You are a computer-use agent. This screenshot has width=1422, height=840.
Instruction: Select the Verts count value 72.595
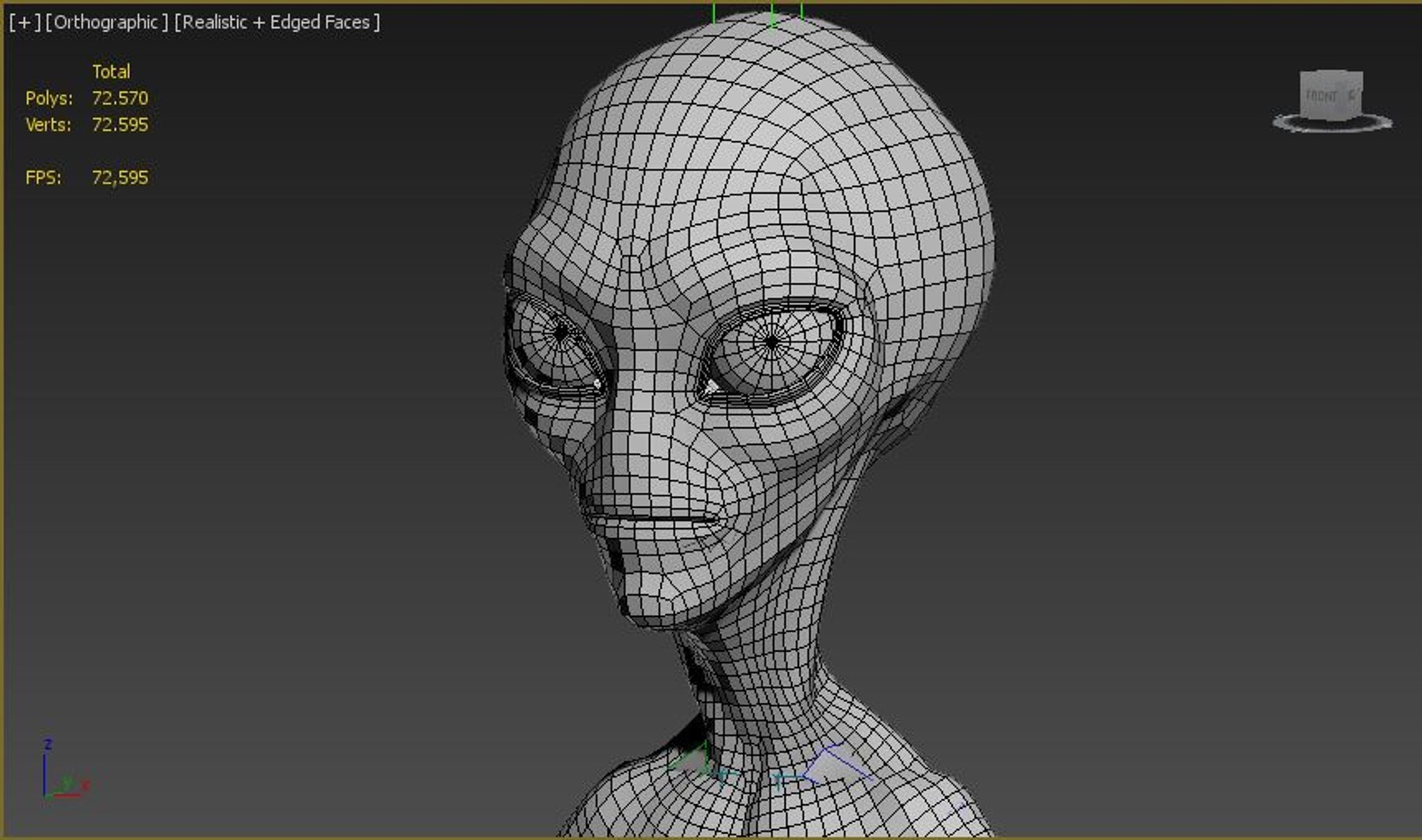tap(120, 124)
